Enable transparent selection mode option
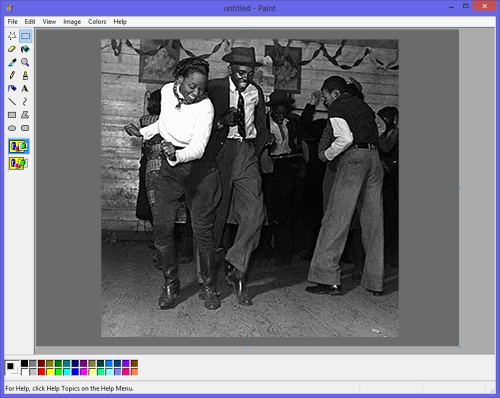This screenshot has width=500, height=398. point(19,163)
